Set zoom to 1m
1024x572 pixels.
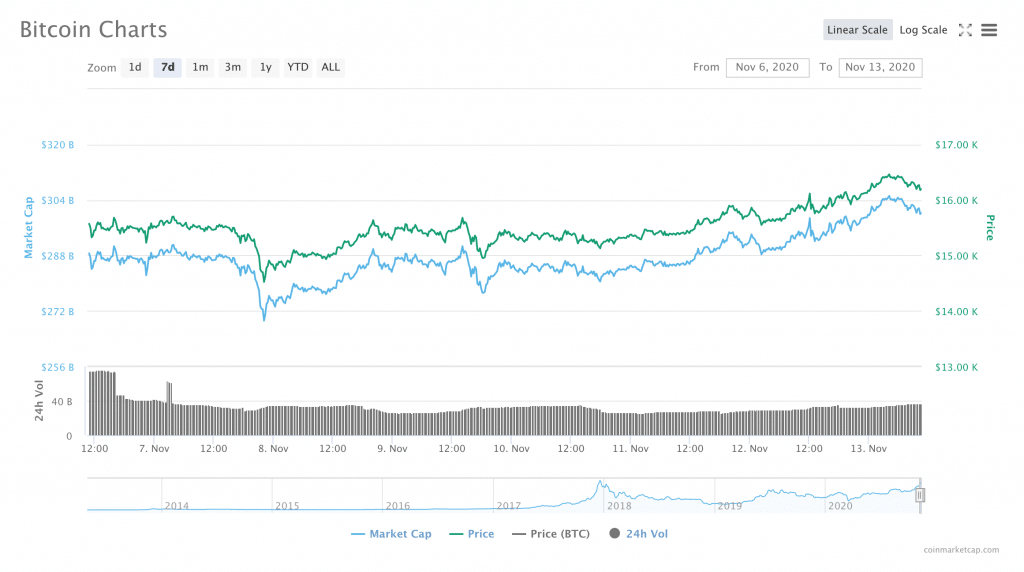(200, 67)
